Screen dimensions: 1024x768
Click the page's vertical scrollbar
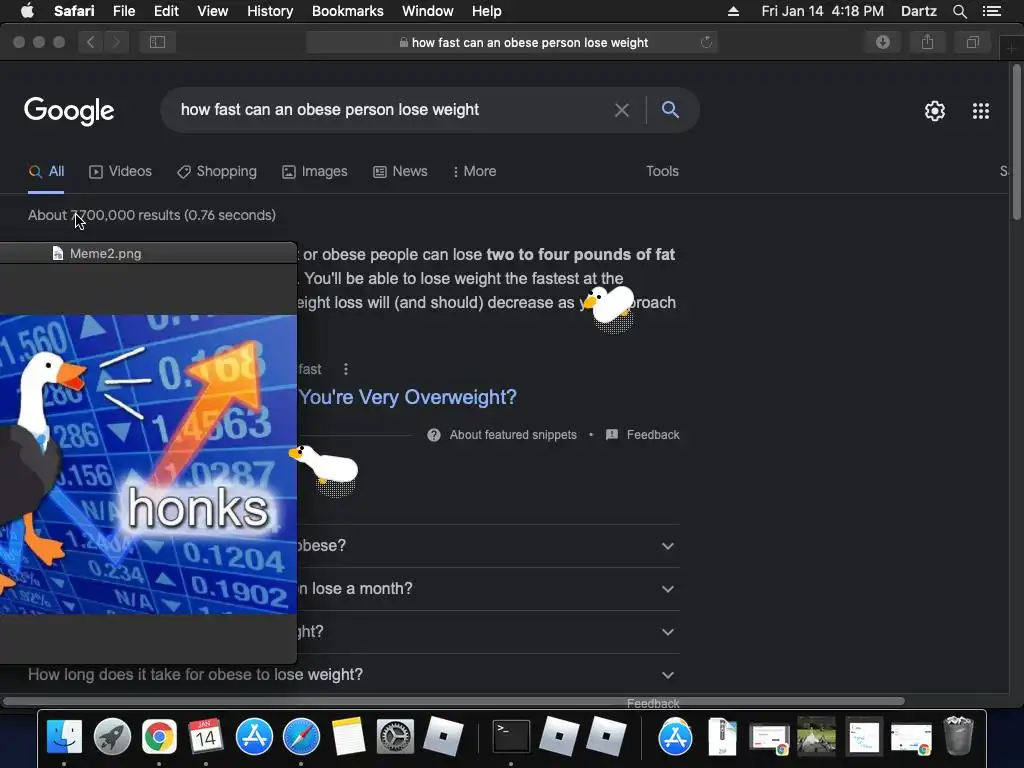click(x=1017, y=141)
